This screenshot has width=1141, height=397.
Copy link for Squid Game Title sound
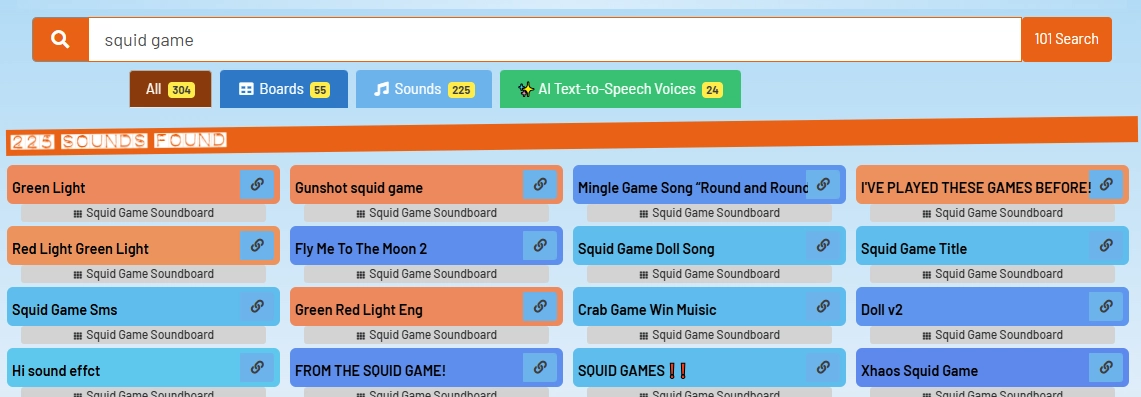coord(1106,246)
